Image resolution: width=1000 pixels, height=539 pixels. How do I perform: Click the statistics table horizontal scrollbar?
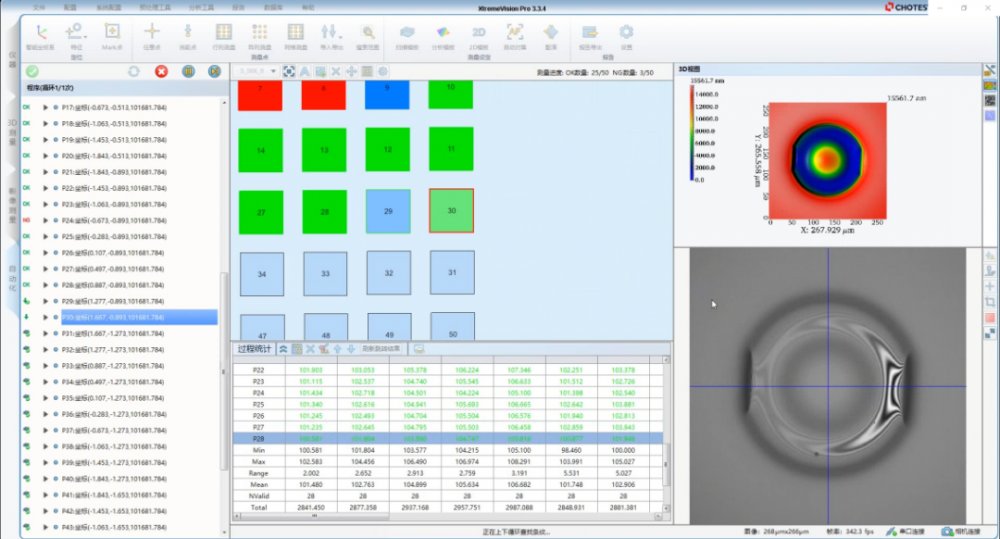pos(450,517)
